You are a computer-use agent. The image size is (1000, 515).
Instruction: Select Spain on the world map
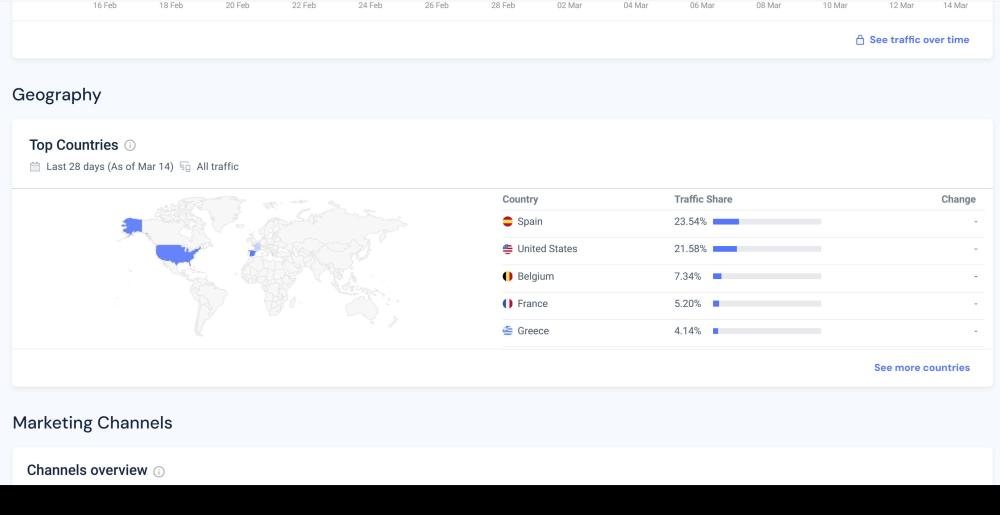click(x=251, y=254)
